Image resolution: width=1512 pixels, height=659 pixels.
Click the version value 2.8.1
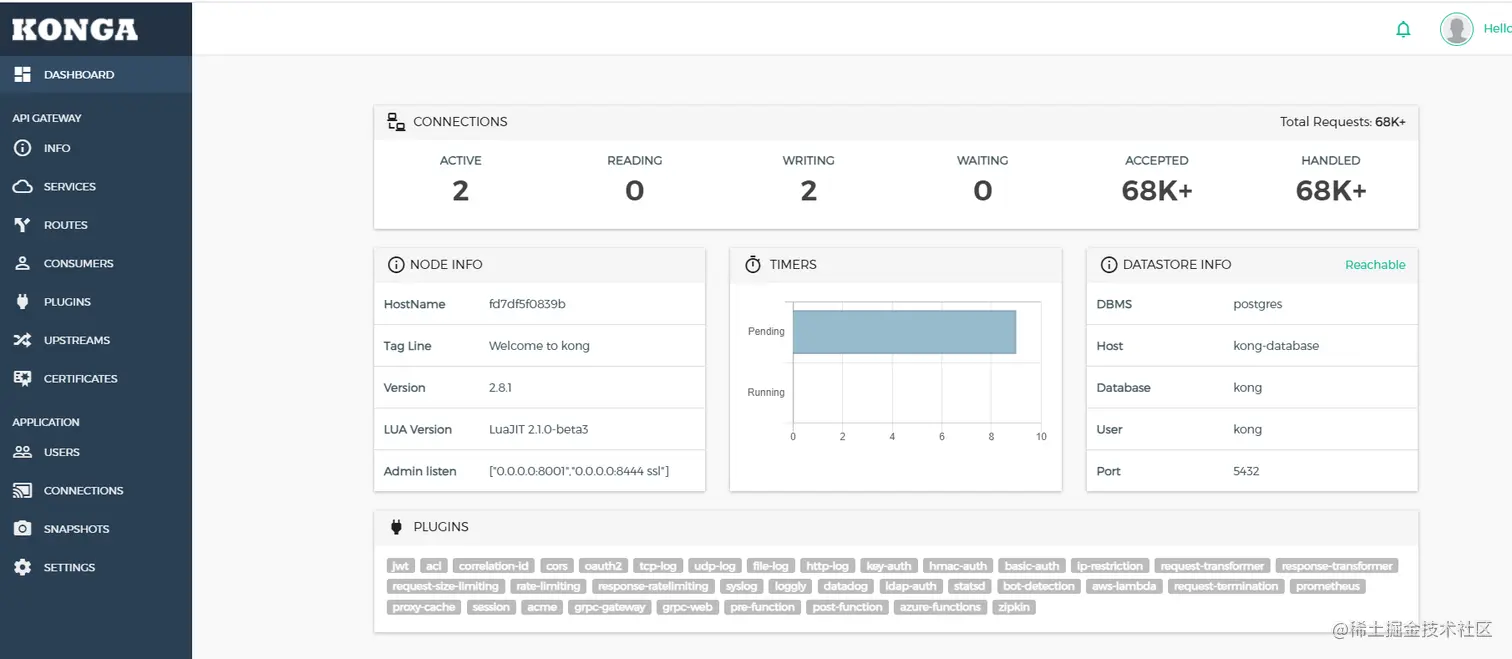(500, 388)
